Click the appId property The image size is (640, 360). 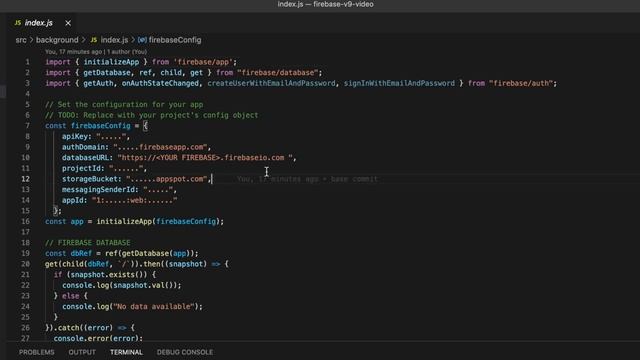pyautogui.click(x=74, y=200)
